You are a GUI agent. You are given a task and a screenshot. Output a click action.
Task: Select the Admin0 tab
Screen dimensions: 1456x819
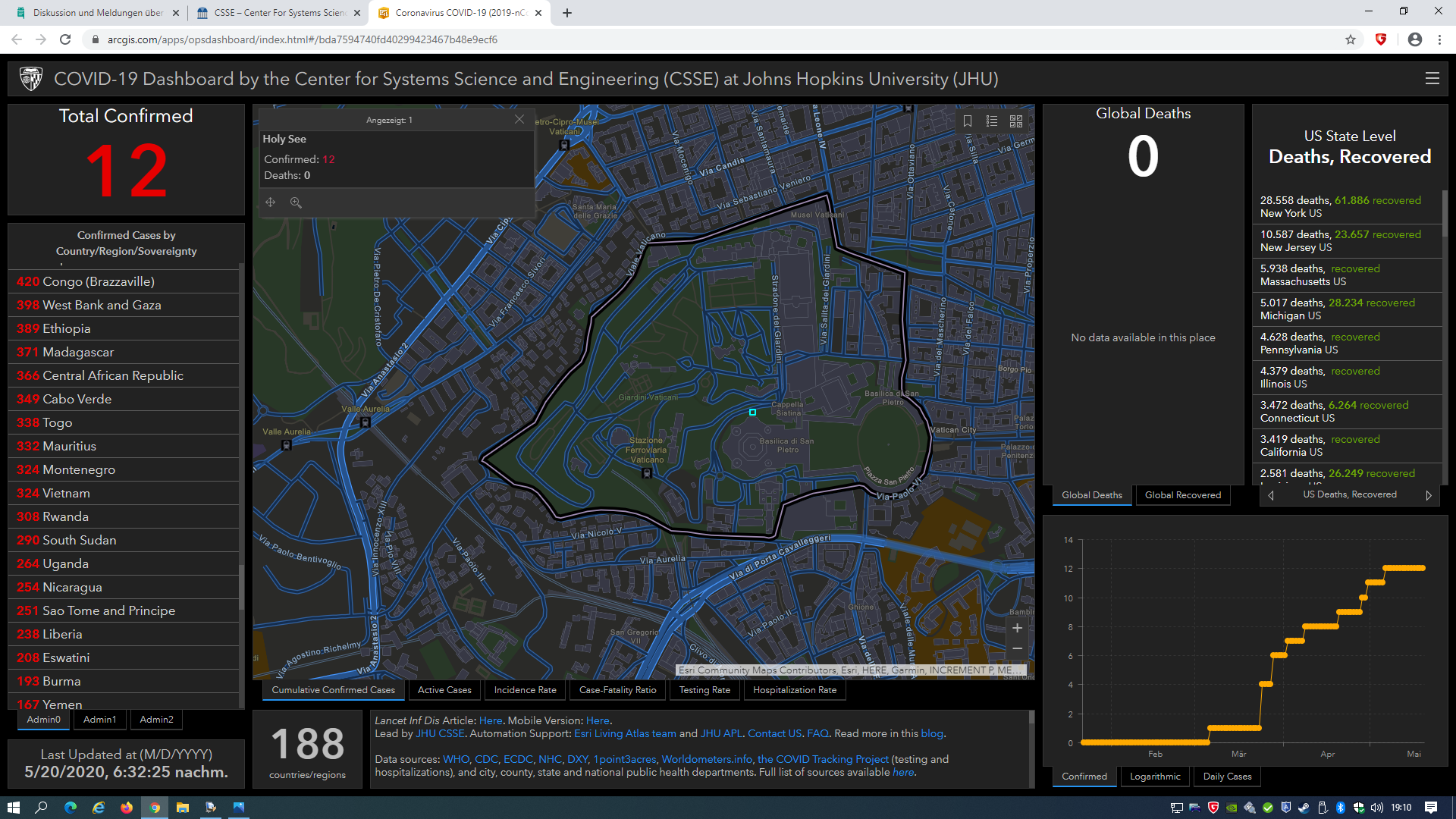point(43,720)
